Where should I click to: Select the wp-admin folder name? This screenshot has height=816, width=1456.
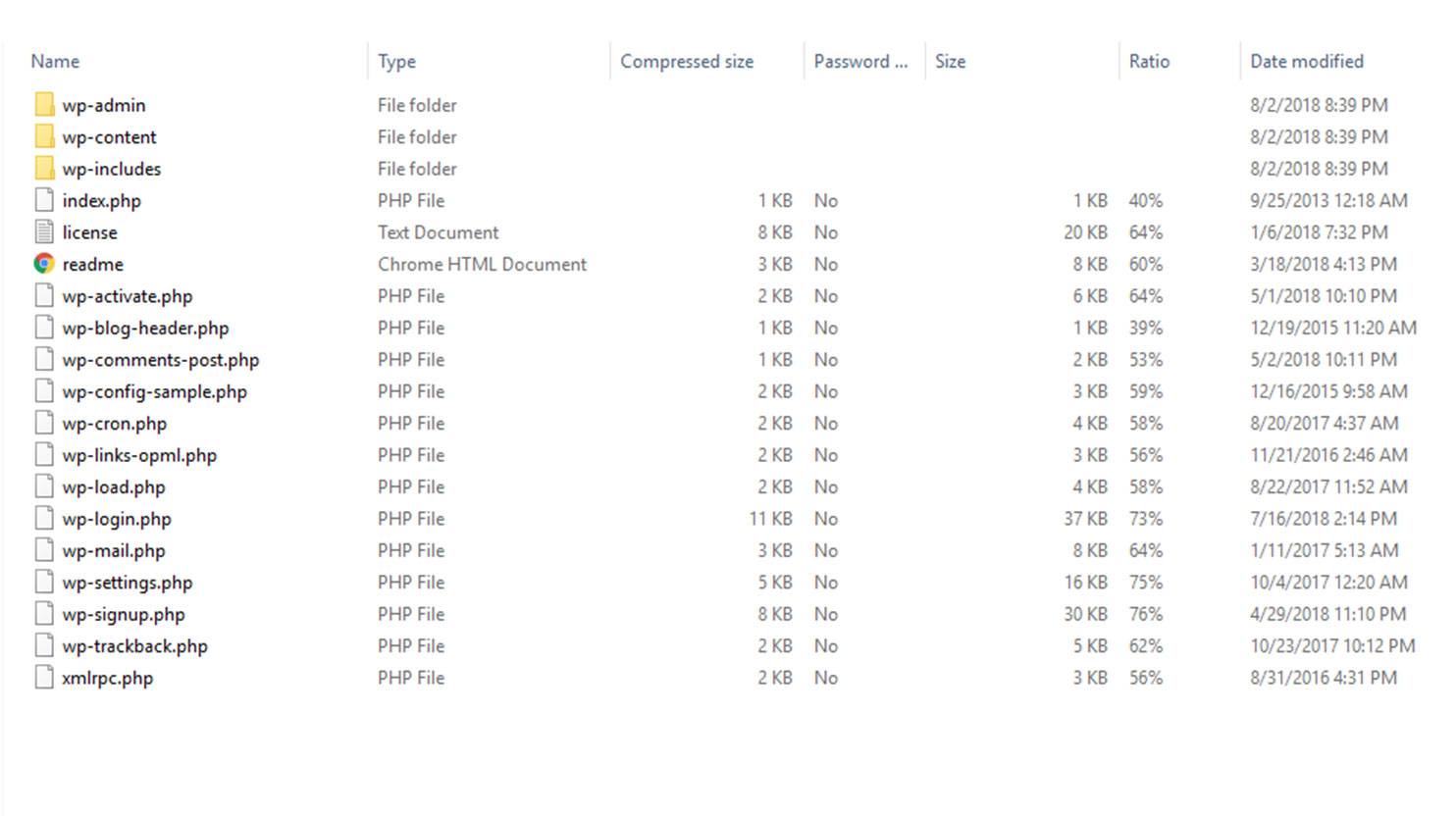[104, 105]
